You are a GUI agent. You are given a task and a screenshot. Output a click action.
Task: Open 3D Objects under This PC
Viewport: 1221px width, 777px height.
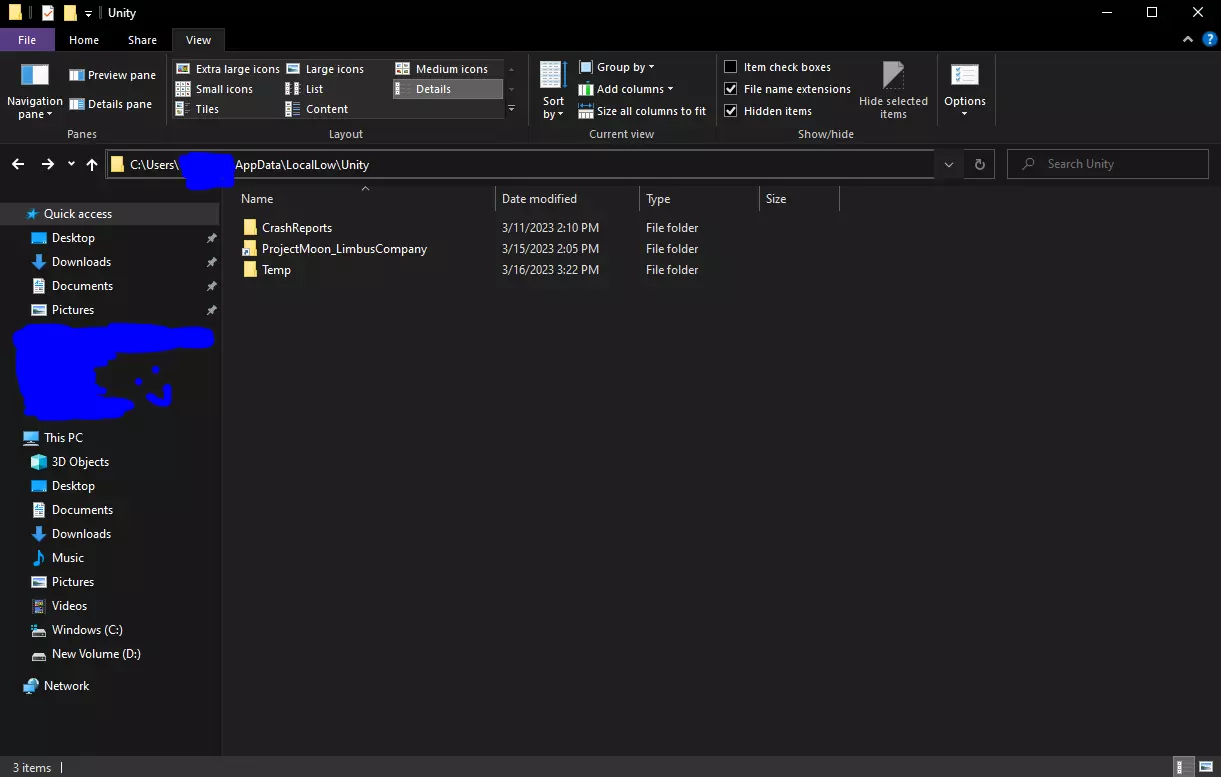pyautogui.click(x=80, y=462)
